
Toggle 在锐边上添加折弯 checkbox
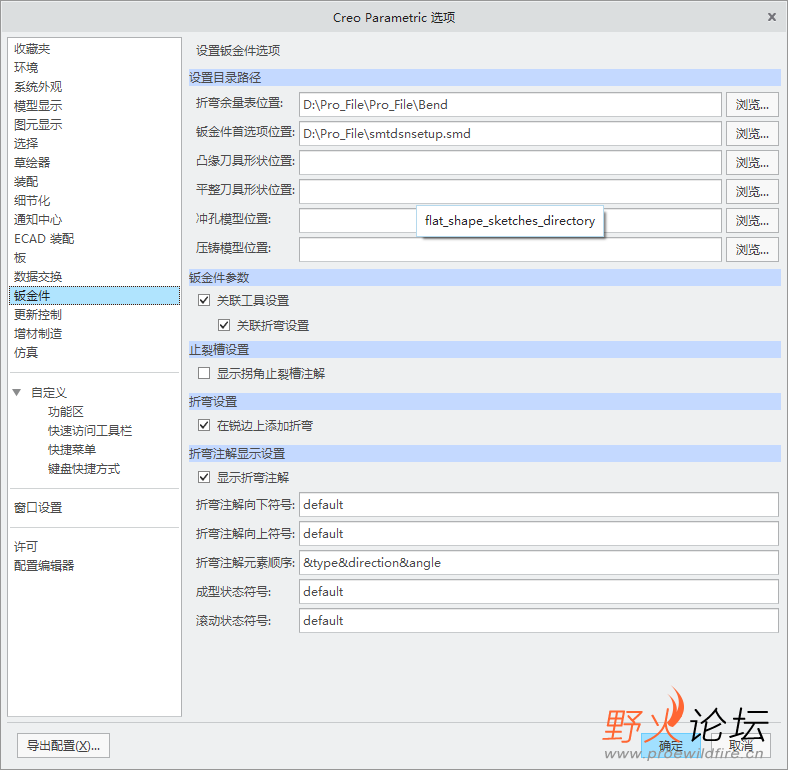(x=204, y=426)
